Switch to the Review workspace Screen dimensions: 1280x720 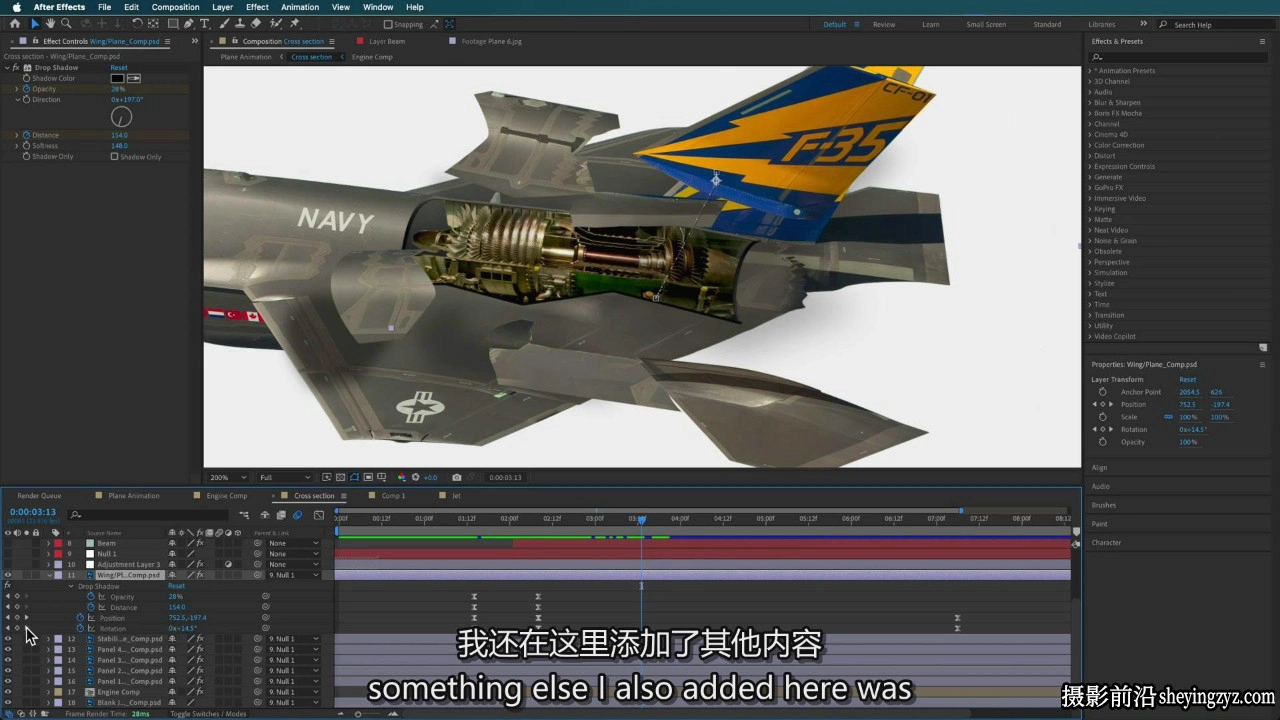point(884,24)
